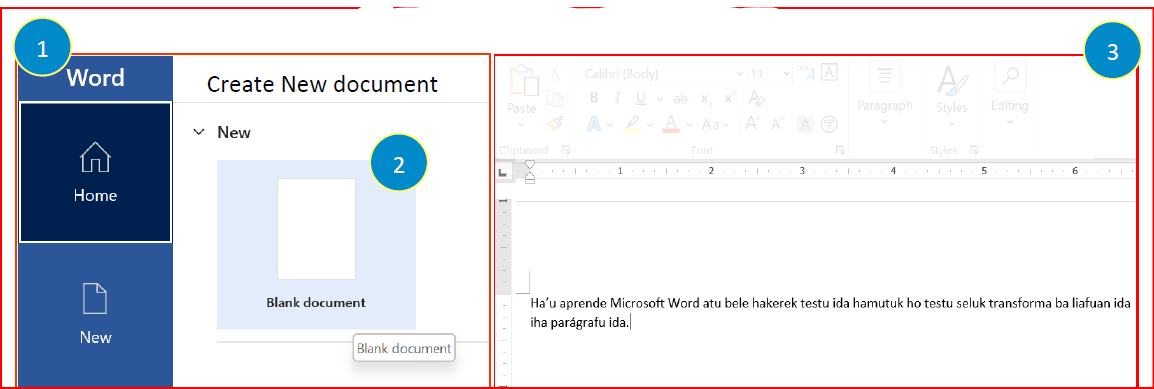Toggle Italic formatting
The width and height of the screenshot is (1154, 389).
[x=617, y=99]
